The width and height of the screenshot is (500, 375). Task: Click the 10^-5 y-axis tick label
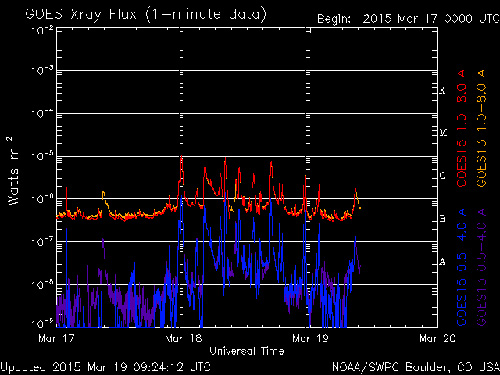coord(42,156)
